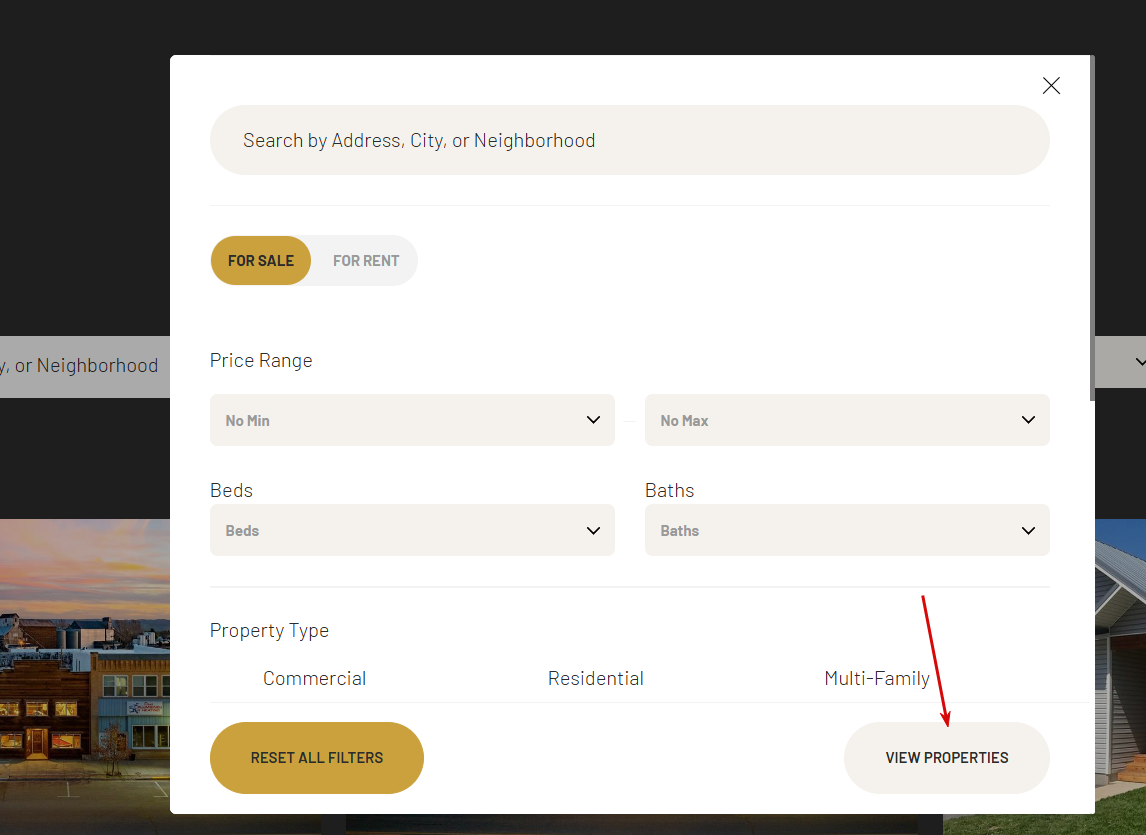Screen dimensions: 1146x835
Task: Expand the No Max price dropdown
Action: (x=846, y=420)
